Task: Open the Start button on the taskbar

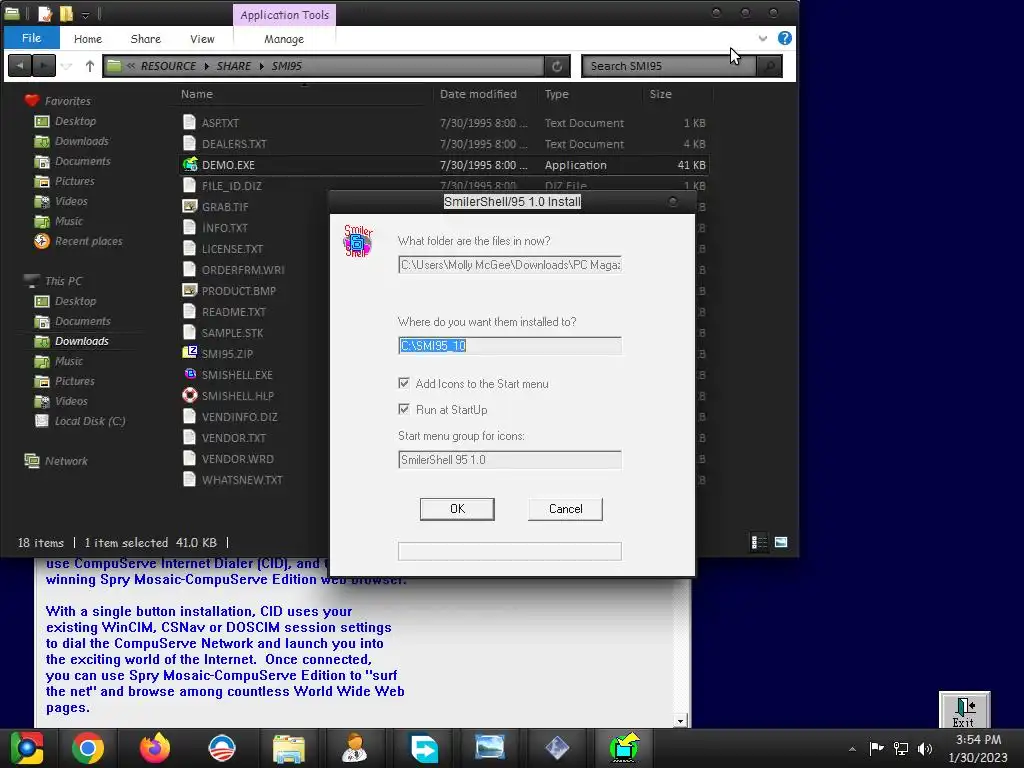Action: pos(27,748)
